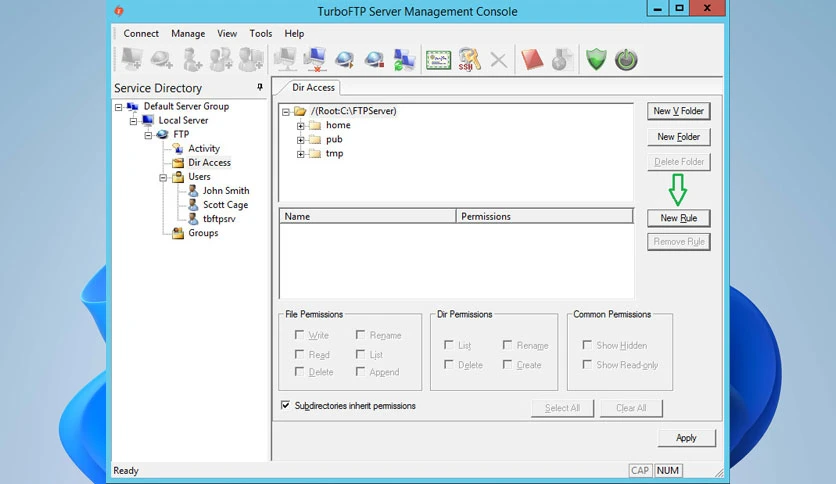The width and height of the screenshot is (836, 484).
Task: Open the Connect menu
Action: [x=141, y=33]
